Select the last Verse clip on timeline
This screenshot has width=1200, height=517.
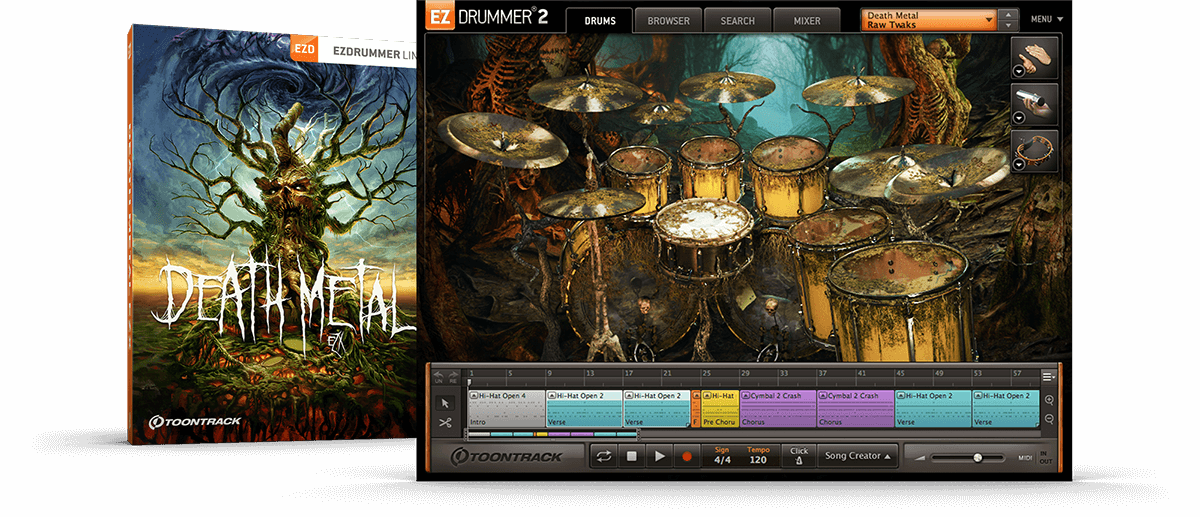pos(1005,409)
